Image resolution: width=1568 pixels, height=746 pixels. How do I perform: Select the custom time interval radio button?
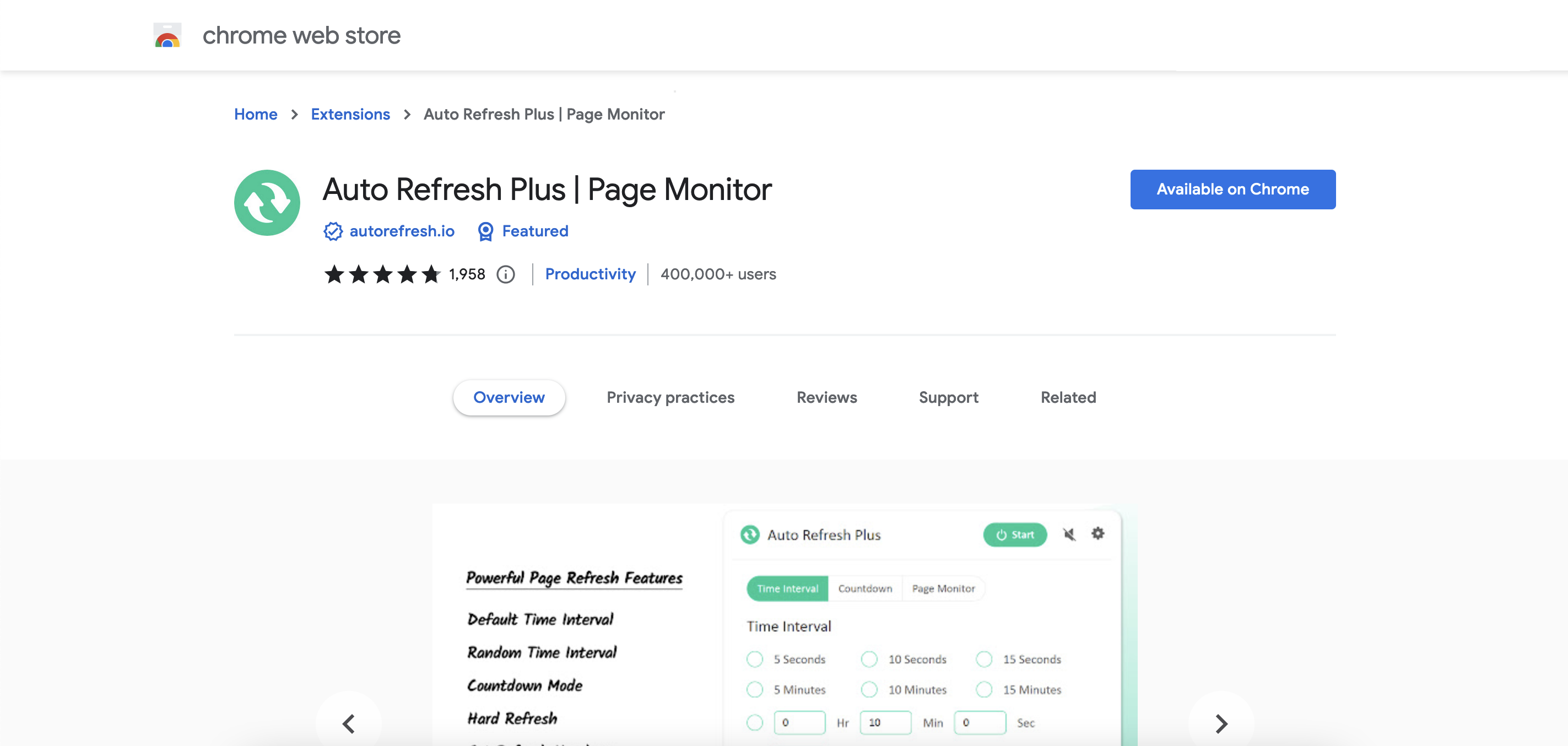click(755, 722)
